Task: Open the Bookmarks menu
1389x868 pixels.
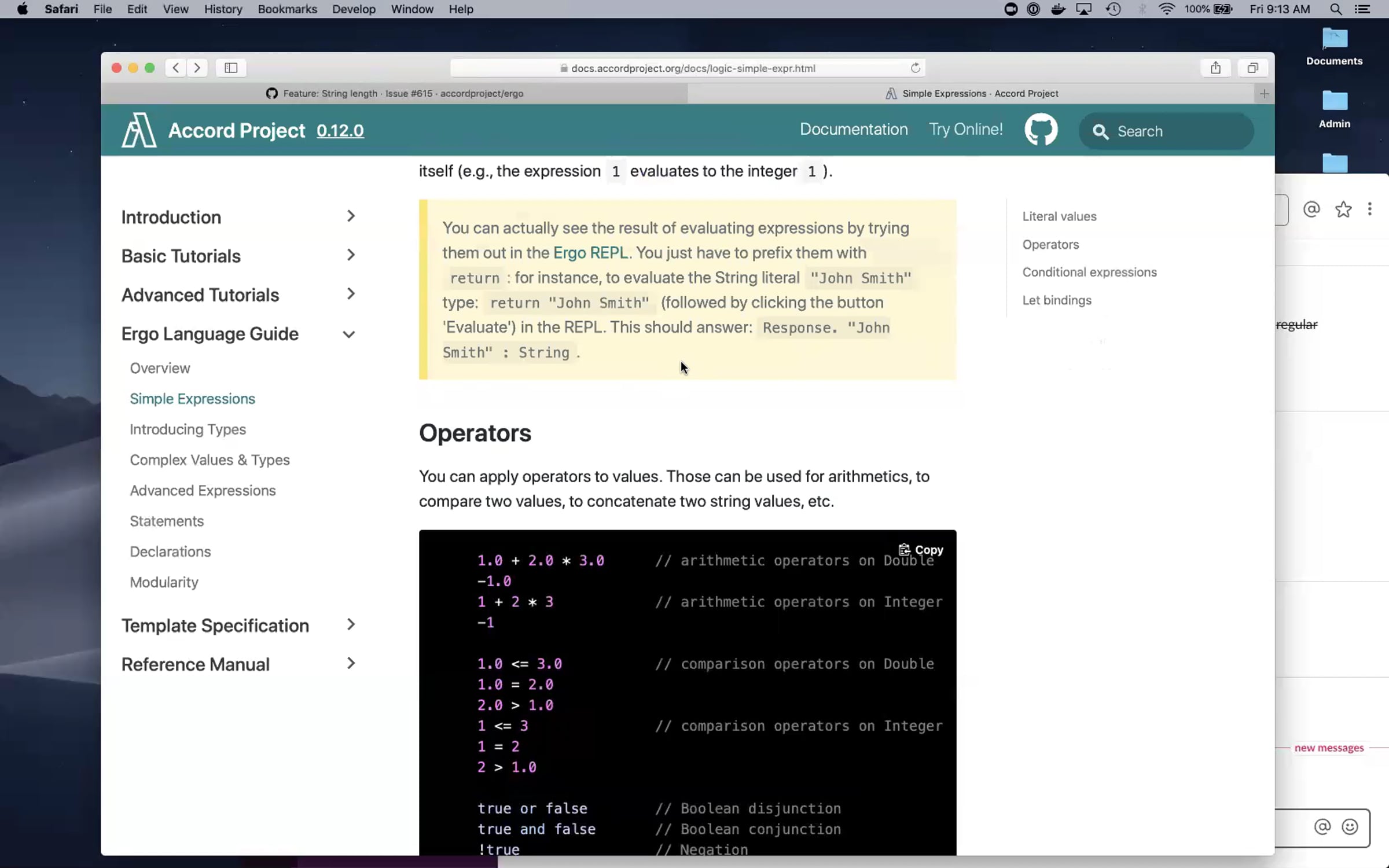Action: (x=287, y=9)
